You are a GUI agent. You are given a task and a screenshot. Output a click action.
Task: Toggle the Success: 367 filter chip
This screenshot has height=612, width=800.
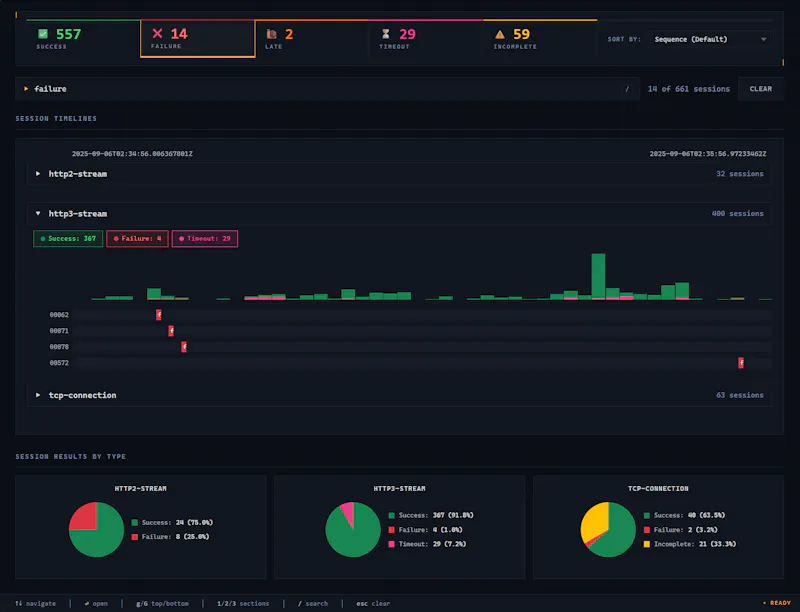click(x=68, y=239)
